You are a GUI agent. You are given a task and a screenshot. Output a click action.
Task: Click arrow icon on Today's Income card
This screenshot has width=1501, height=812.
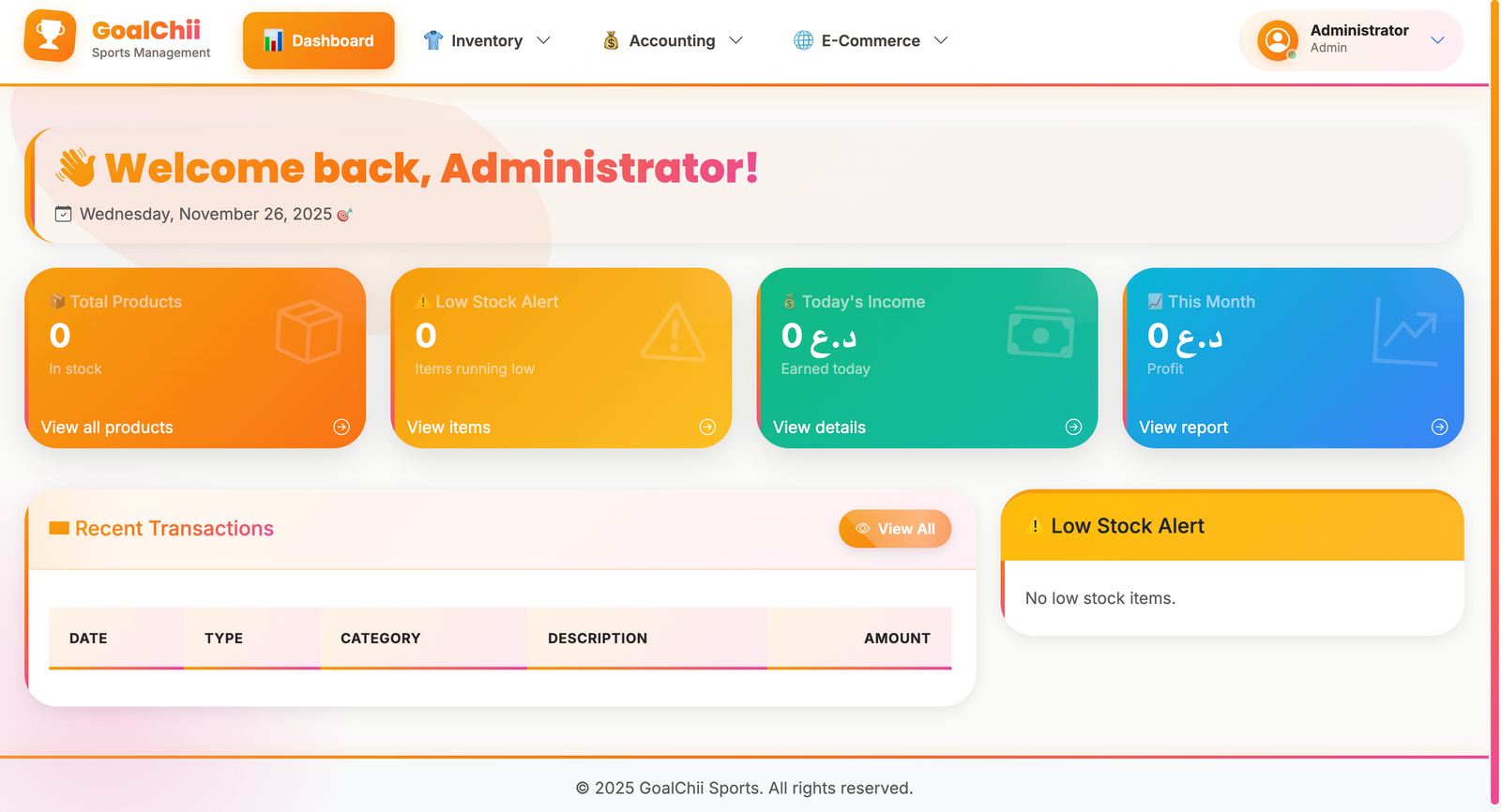click(x=1073, y=427)
